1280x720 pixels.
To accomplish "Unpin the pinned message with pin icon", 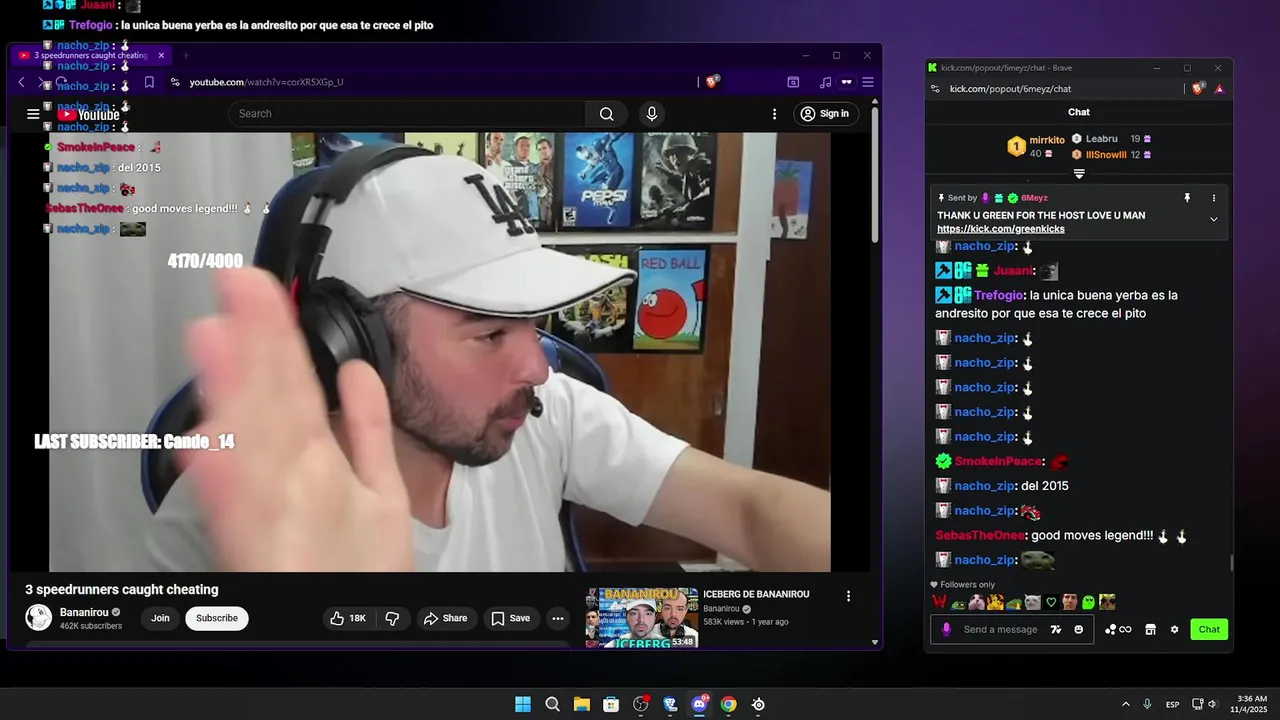I will (x=1187, y=198).
